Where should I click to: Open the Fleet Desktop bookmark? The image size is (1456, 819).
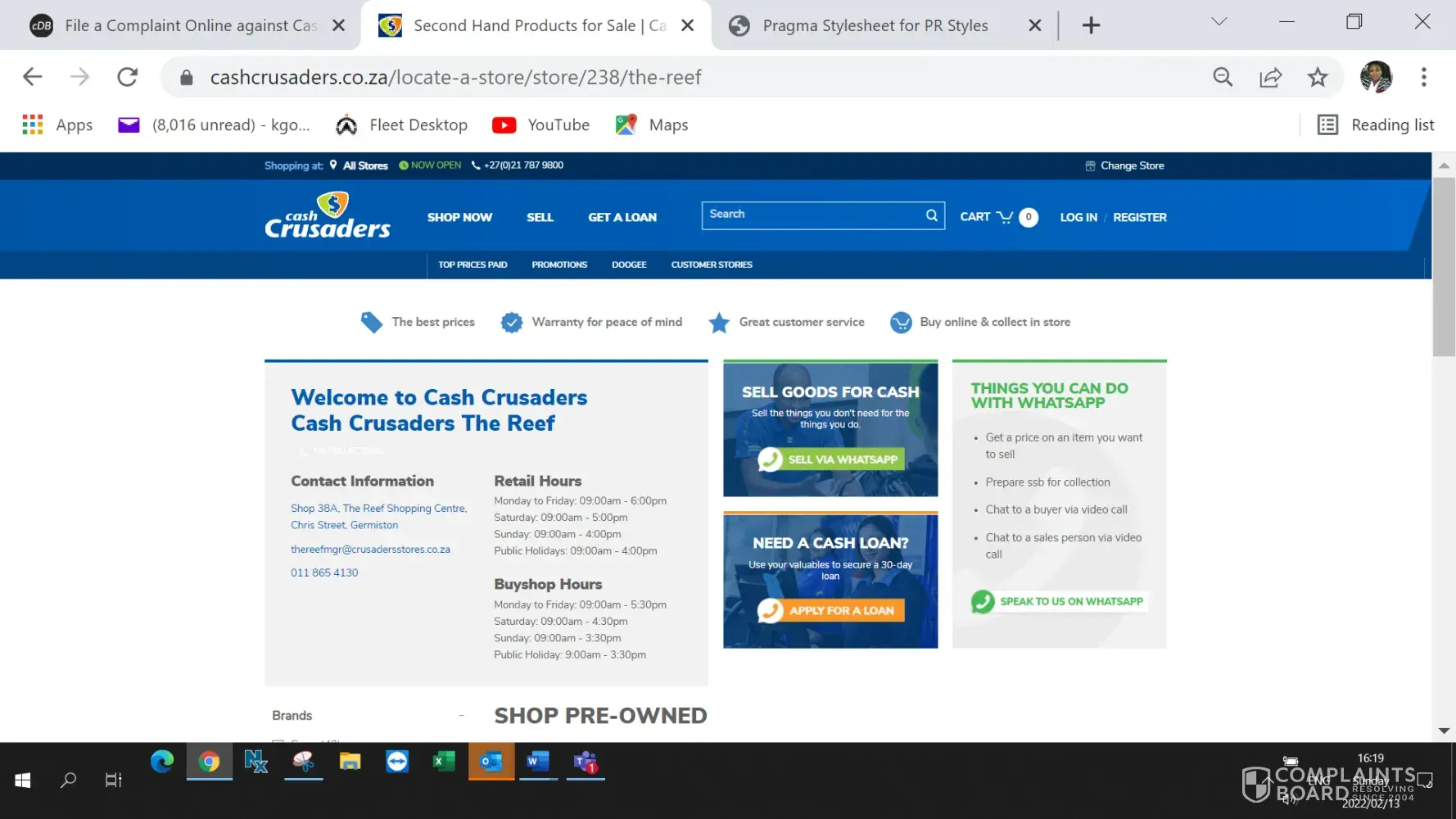[x=401, y=124]
